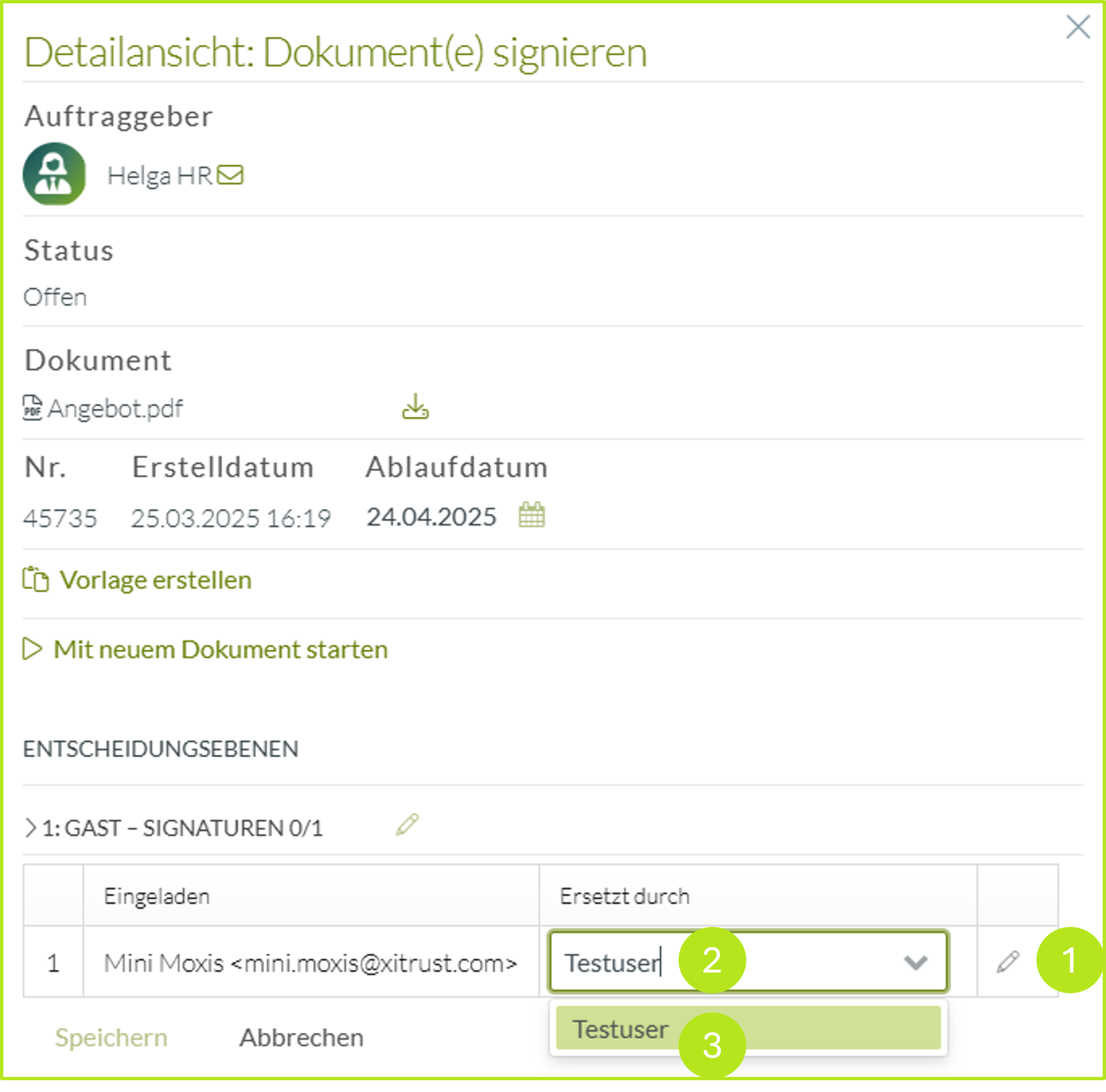
Task: Open the Angebot.pdf file name
Action: (115, 409)
